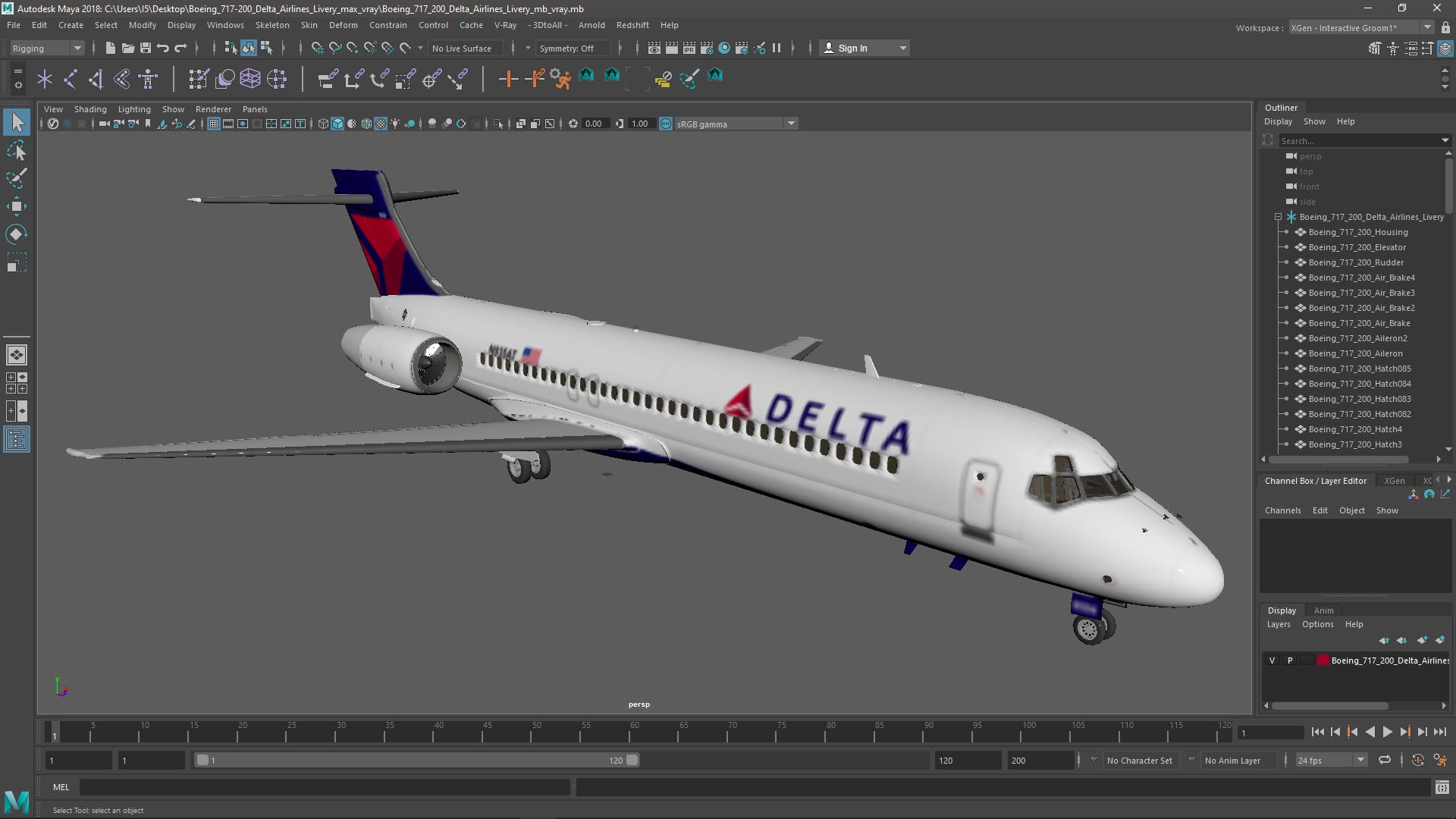Image resolution: width=1456 pixels, height=819 pixels.
Task: Click the Outliner search field
Action: coord(1359,140)
